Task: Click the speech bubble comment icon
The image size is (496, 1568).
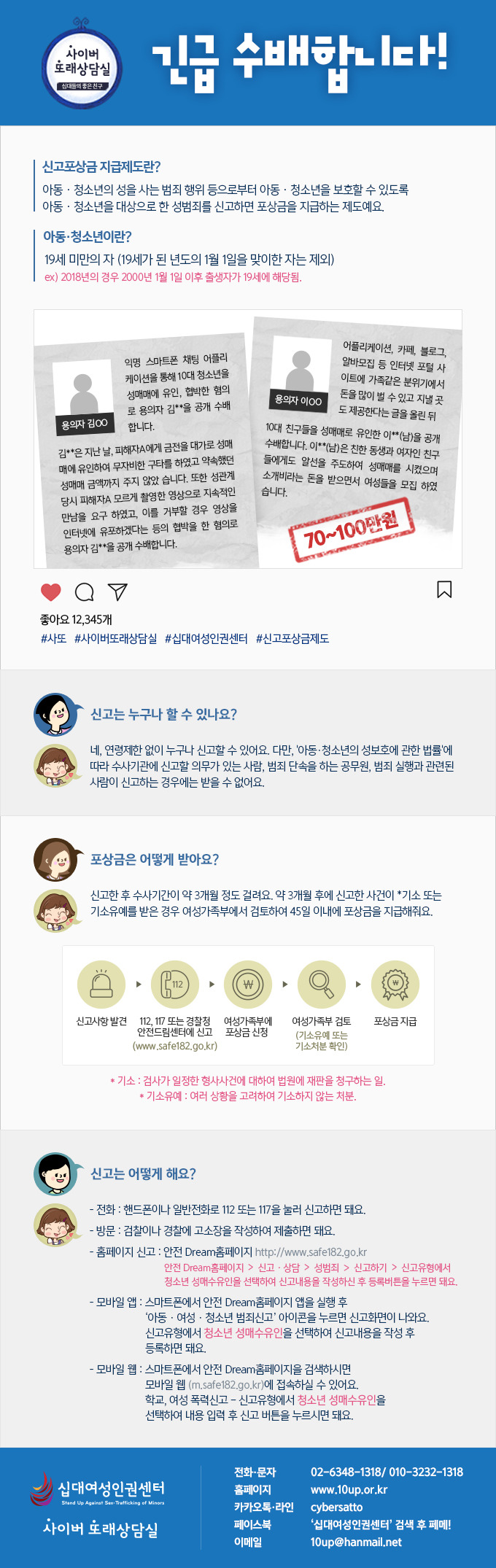Action: pyautogui.click(x=85, y=591)
